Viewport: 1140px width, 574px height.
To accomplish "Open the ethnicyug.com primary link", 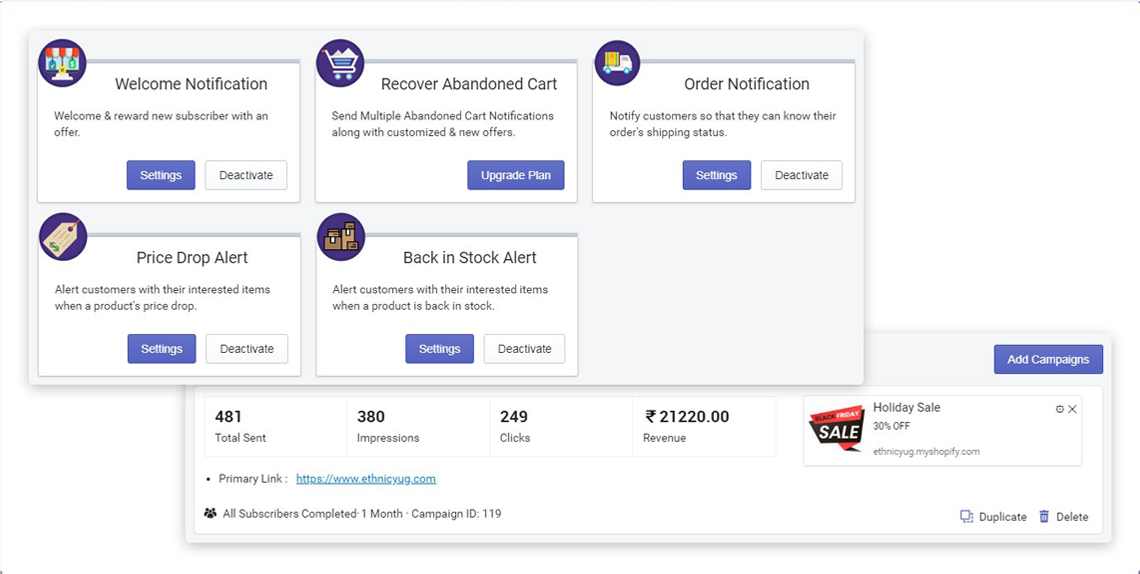I will (366, 479).
